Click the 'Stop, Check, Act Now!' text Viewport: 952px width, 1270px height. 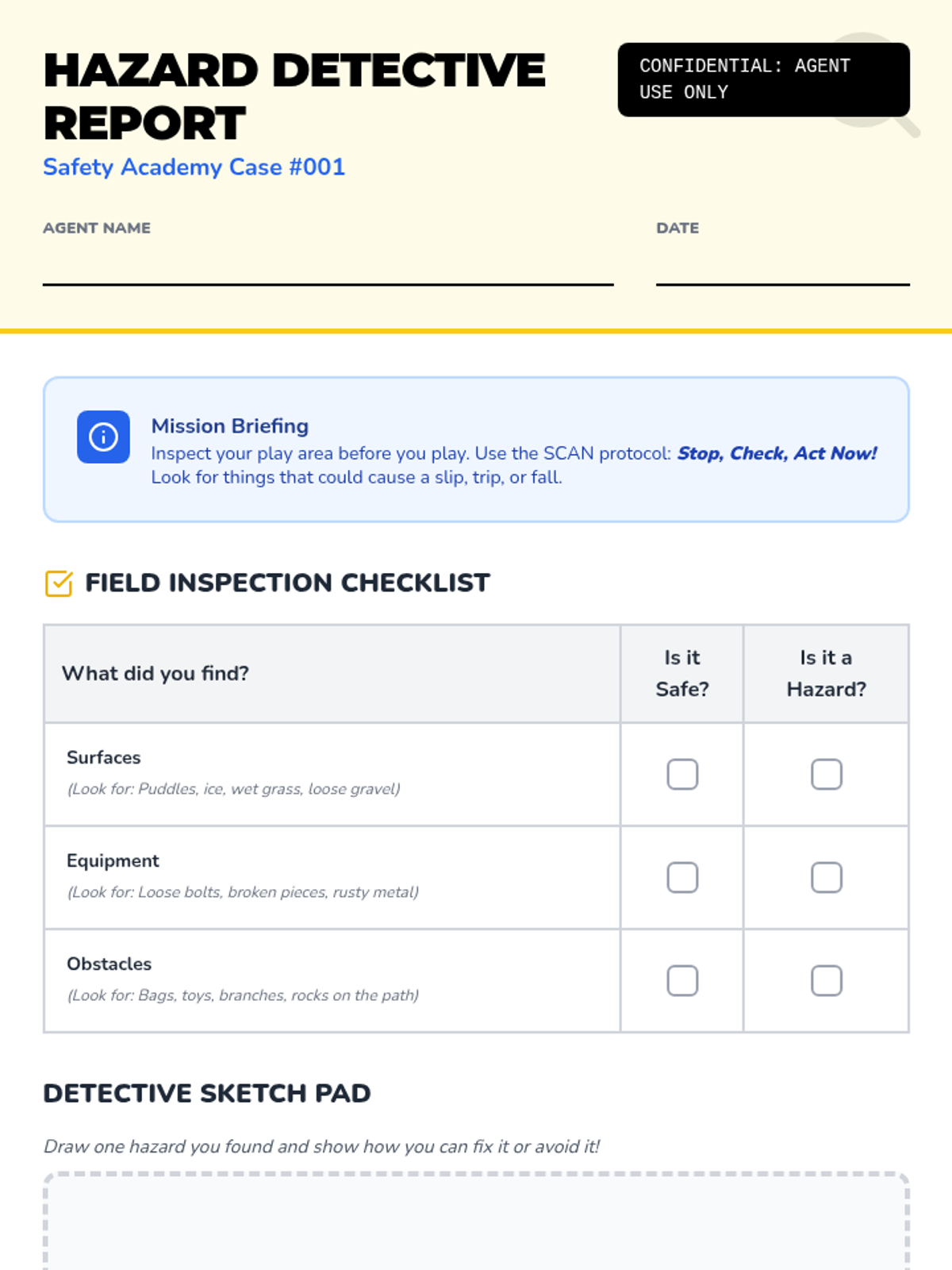[x=777, y=453]
